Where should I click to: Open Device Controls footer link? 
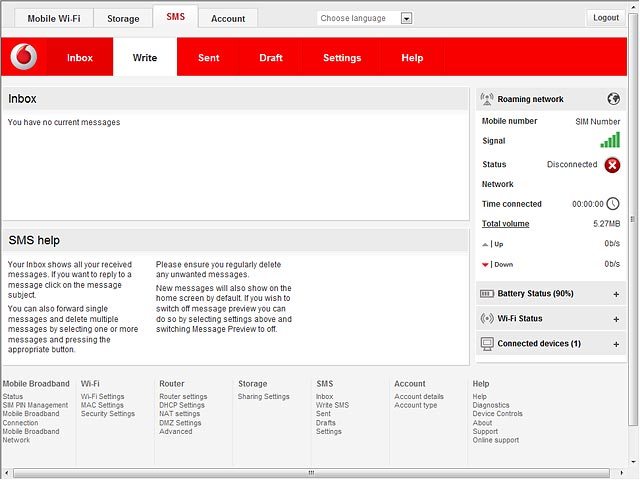coord(498,413)
